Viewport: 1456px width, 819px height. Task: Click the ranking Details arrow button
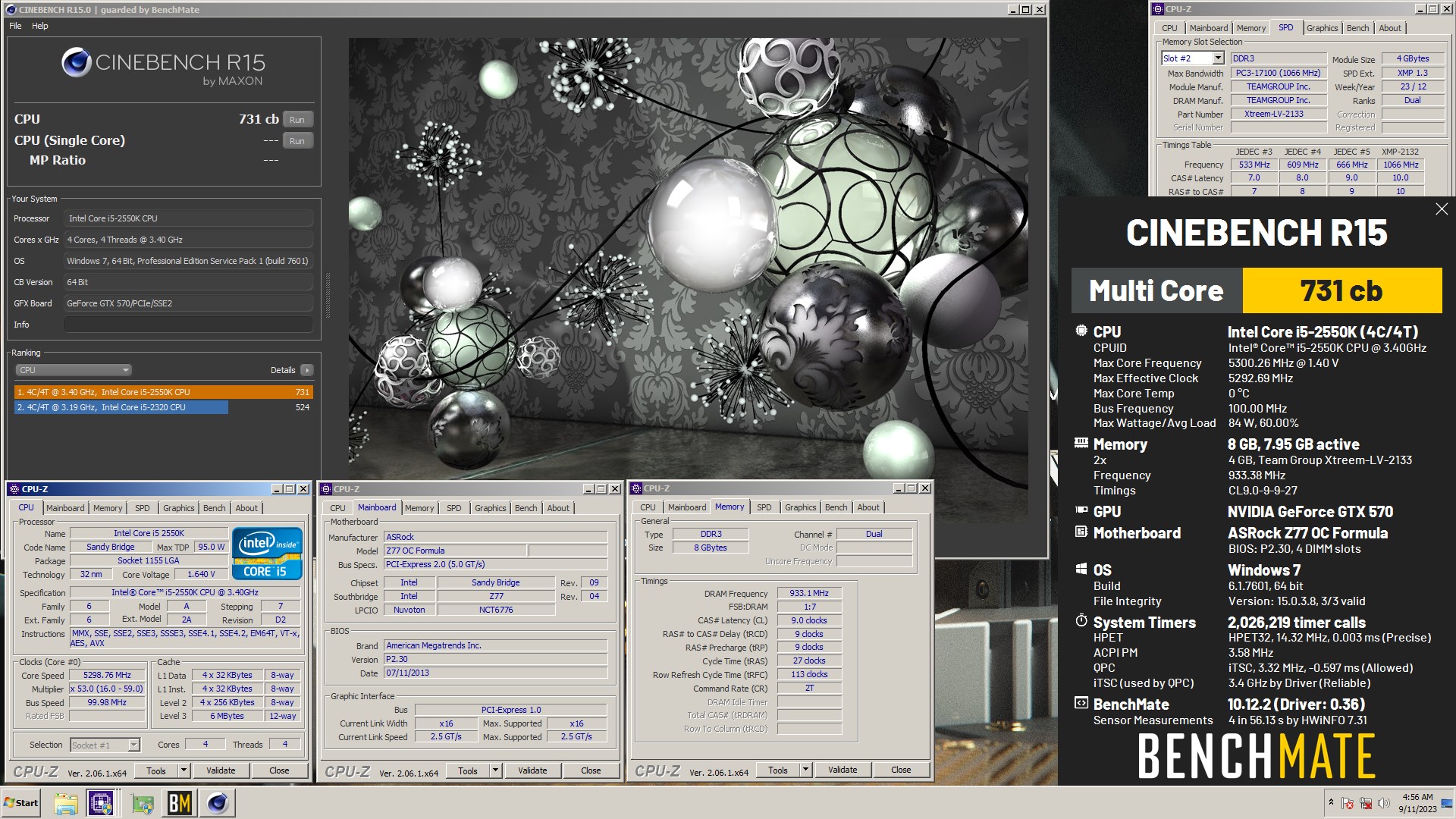click(307, 370)
